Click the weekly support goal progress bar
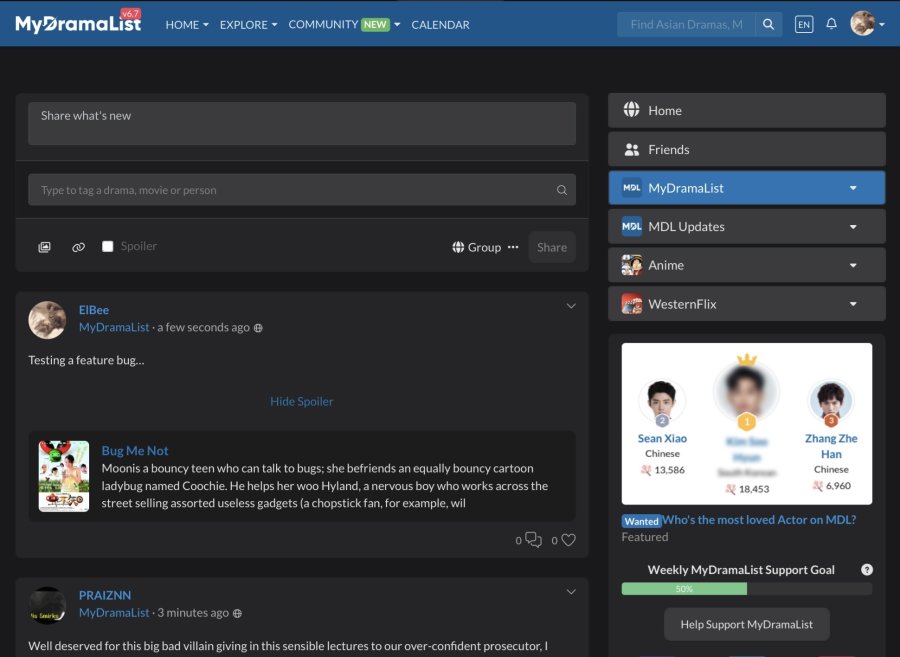 click(x=746, y=589)
